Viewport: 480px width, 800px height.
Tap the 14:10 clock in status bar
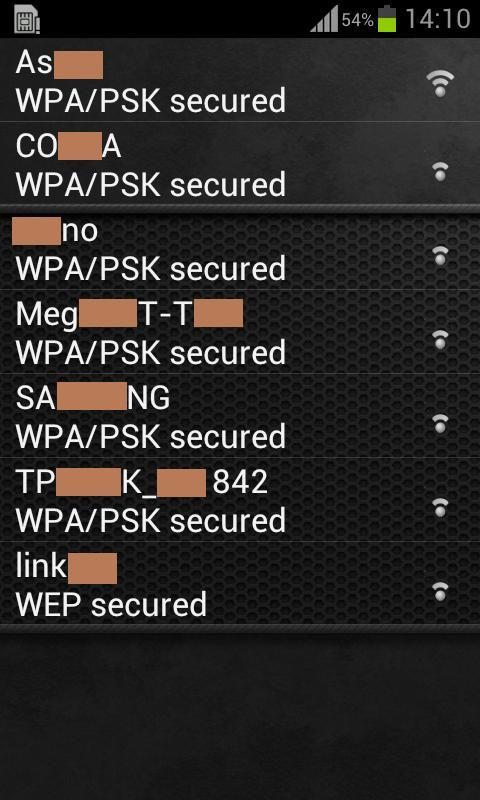tap(437, 19)
